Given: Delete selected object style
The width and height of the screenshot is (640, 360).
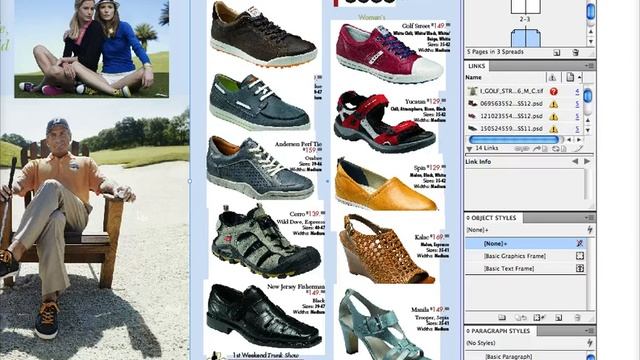Looking at the screenshot, I should tap(577, 318).
